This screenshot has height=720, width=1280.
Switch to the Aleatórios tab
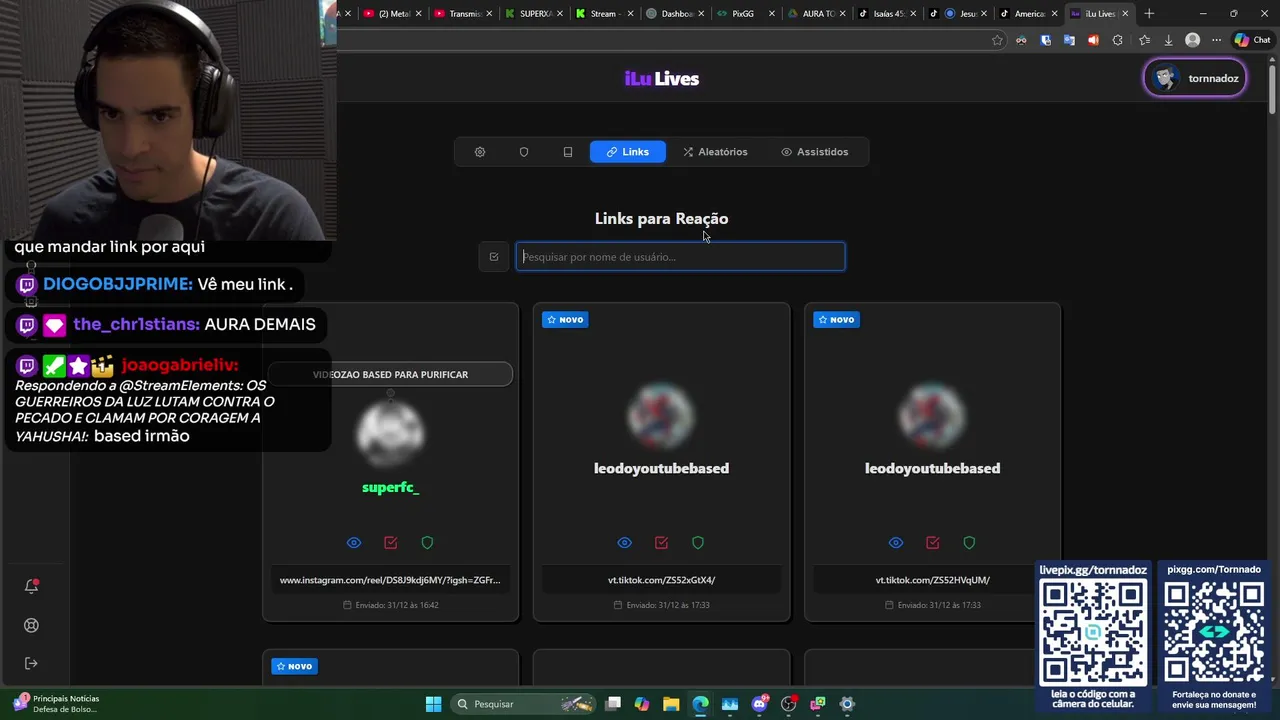(715, 152)
